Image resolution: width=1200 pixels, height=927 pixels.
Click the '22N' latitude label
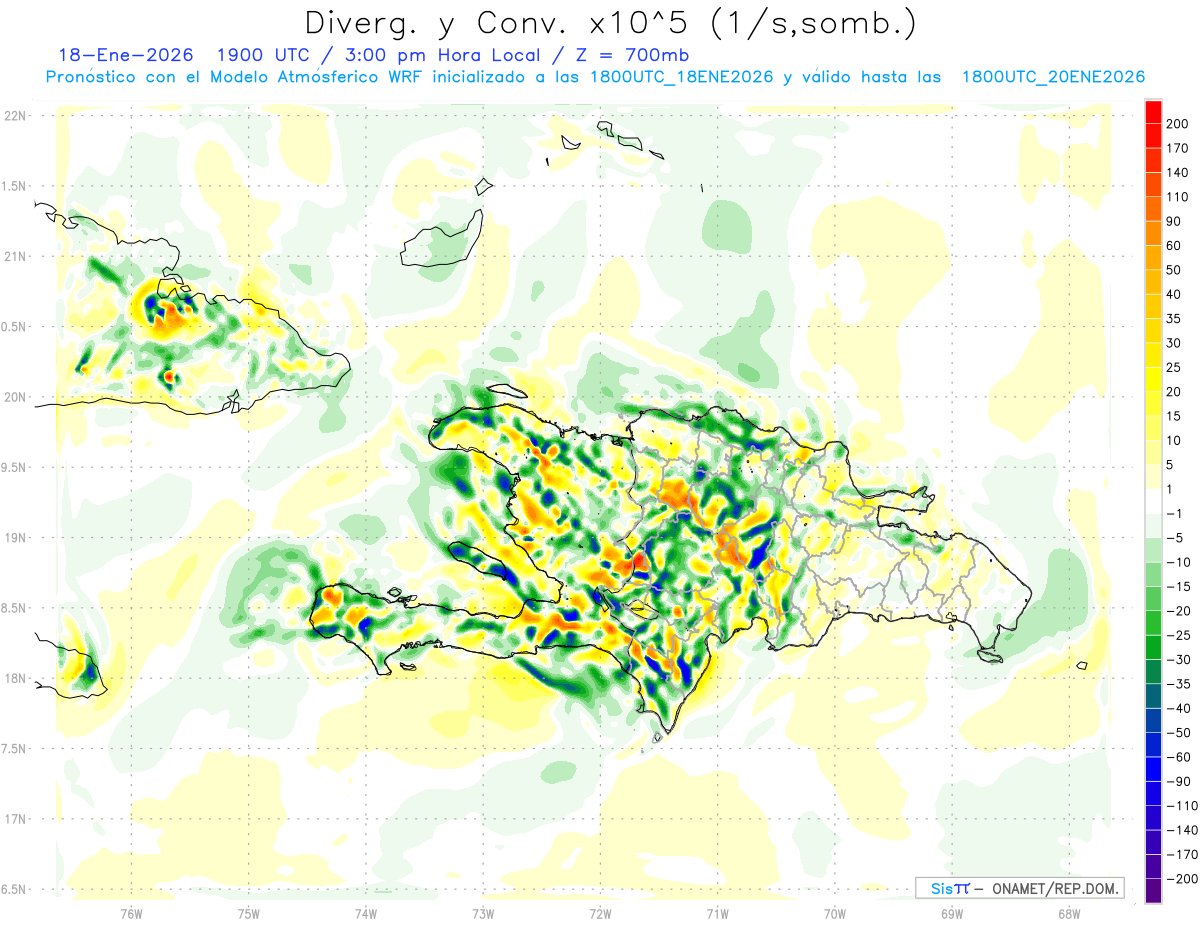[15, 116]
